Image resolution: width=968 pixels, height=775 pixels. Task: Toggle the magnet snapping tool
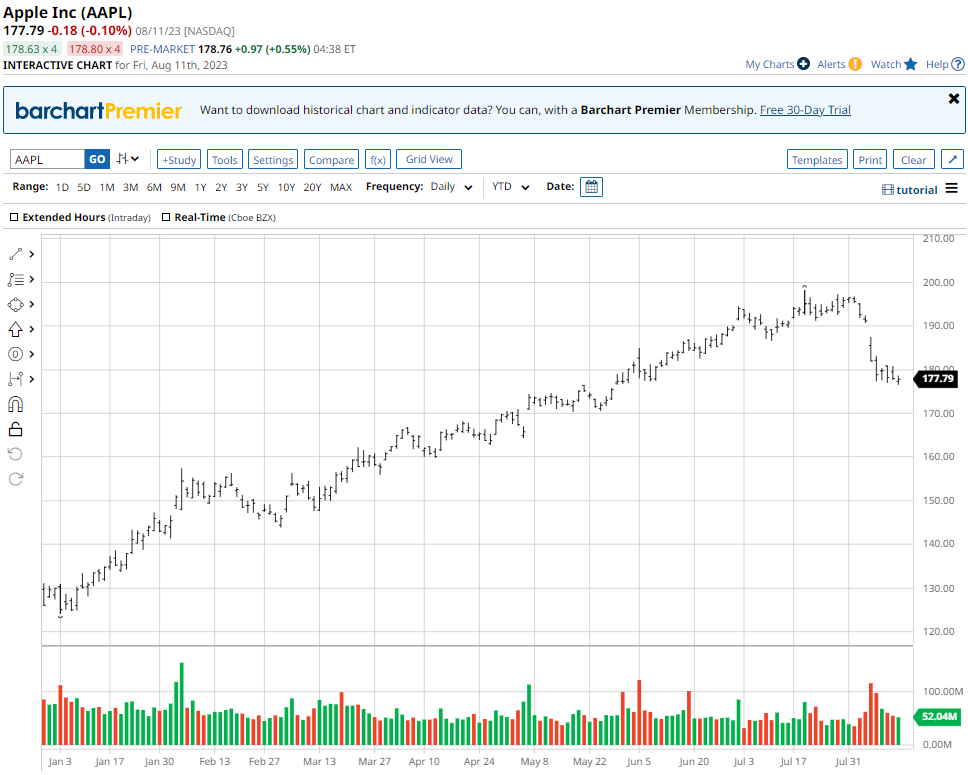(15, 403)
